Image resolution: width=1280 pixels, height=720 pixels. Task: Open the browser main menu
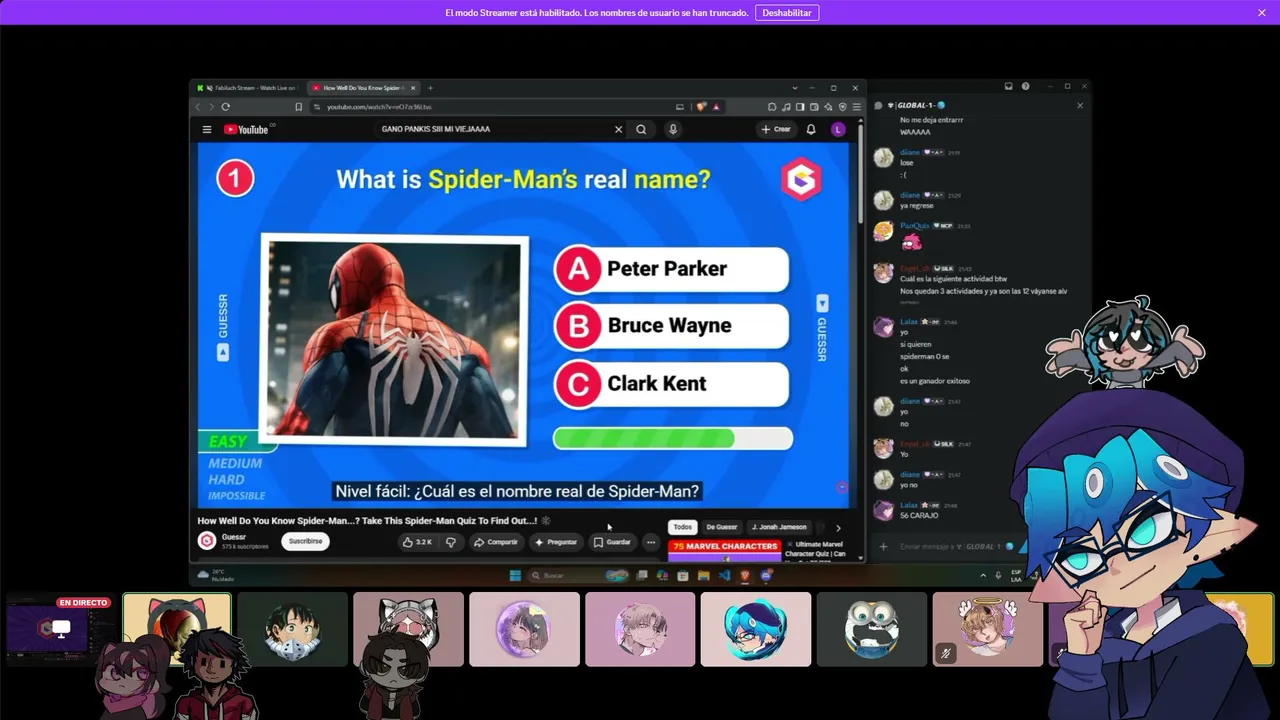[x=856, y=107]
